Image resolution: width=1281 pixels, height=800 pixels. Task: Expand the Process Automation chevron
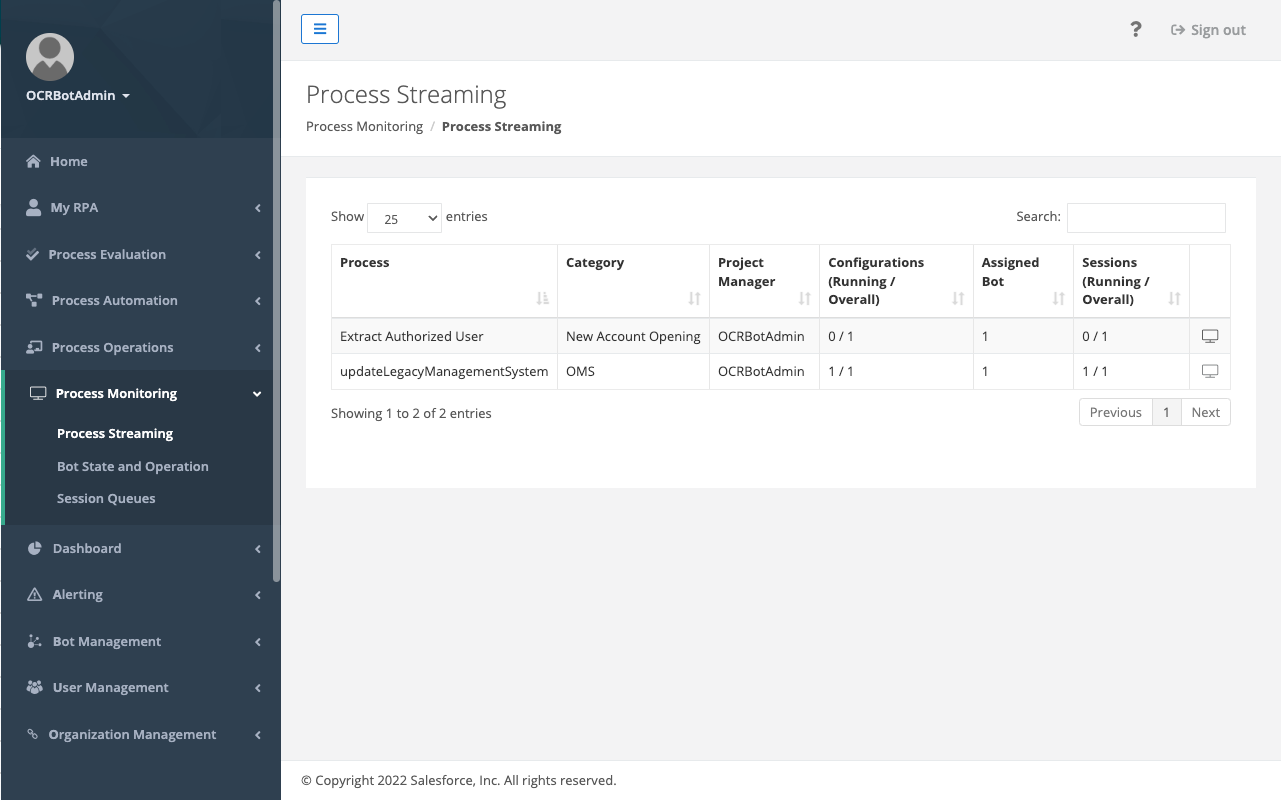tap(258, 301)
